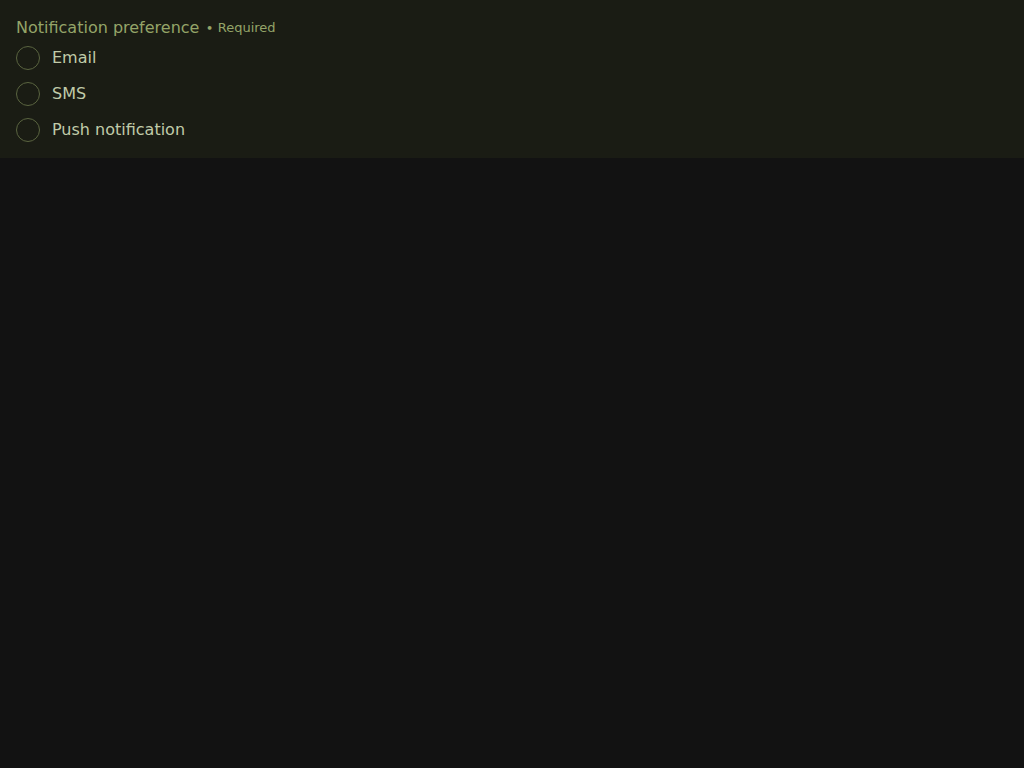Enable text message (SMS) notifications option
1024x768 pixels.
[28, 94]
